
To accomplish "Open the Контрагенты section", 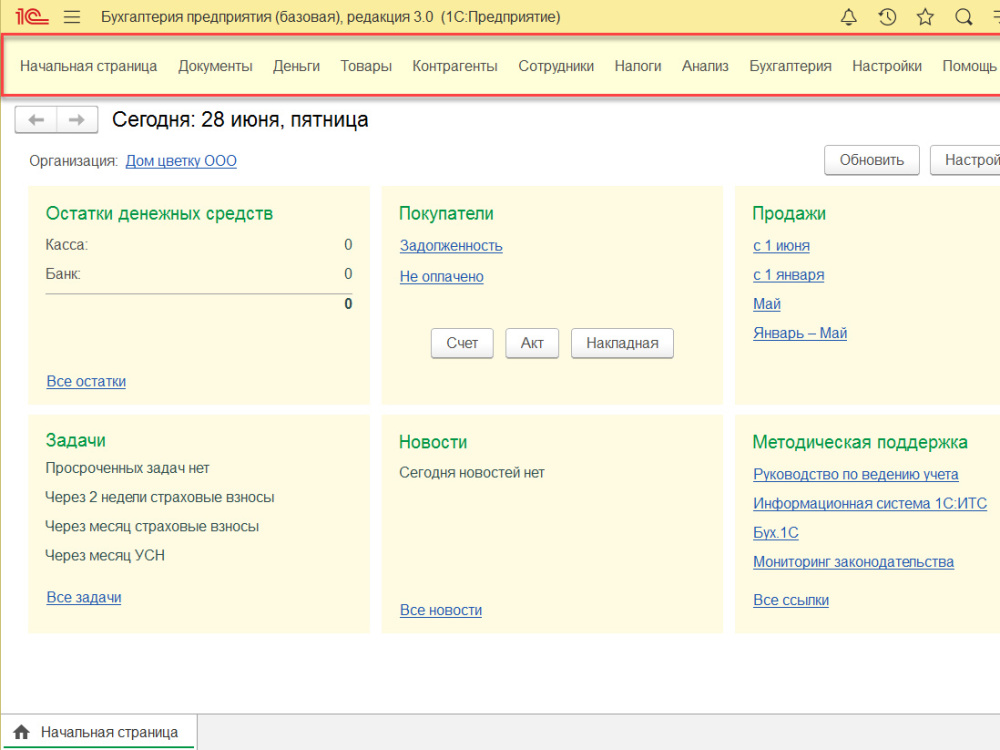I will click(455, 66).
